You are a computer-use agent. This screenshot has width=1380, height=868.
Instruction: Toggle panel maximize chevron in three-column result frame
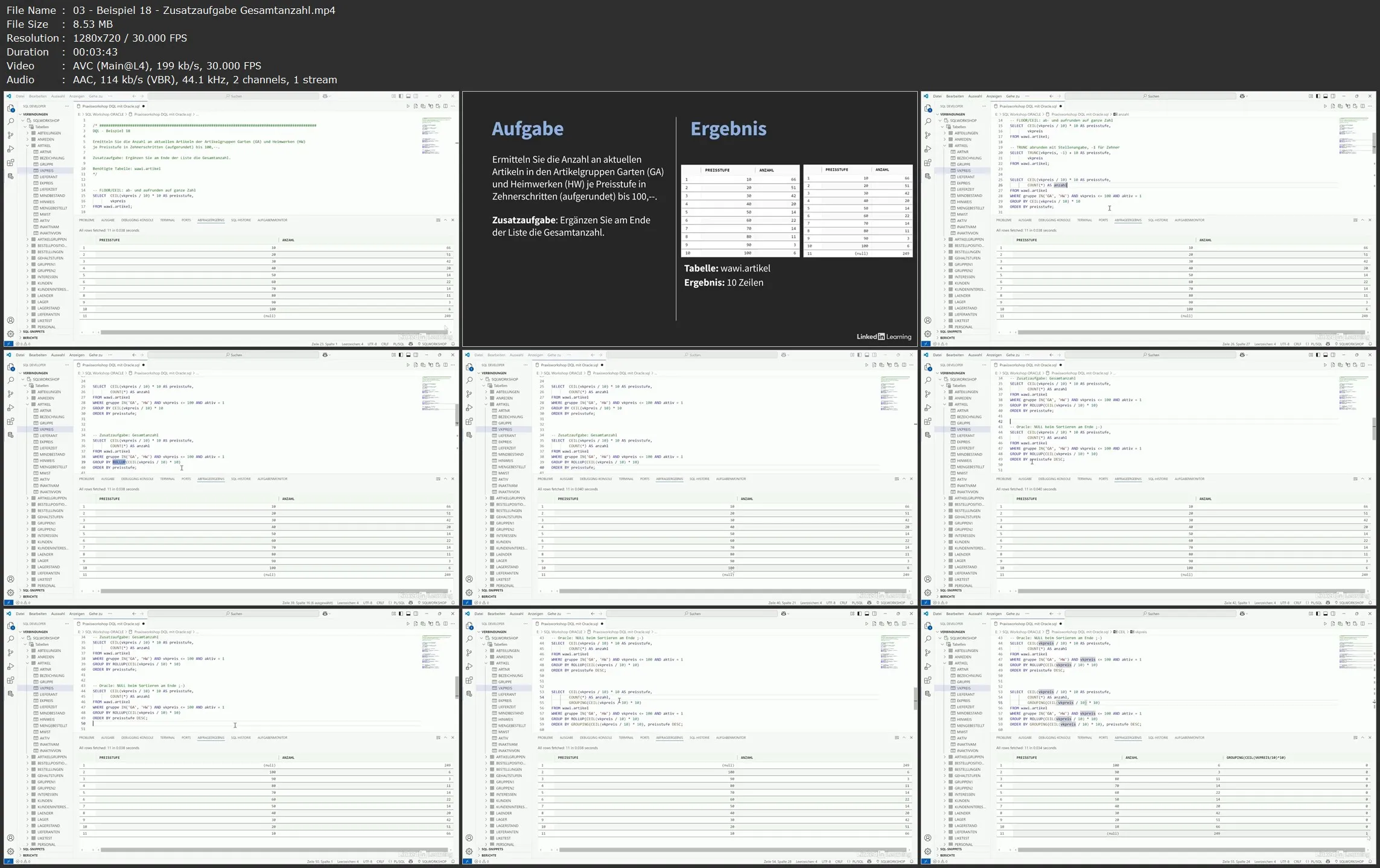(1363, 738)
